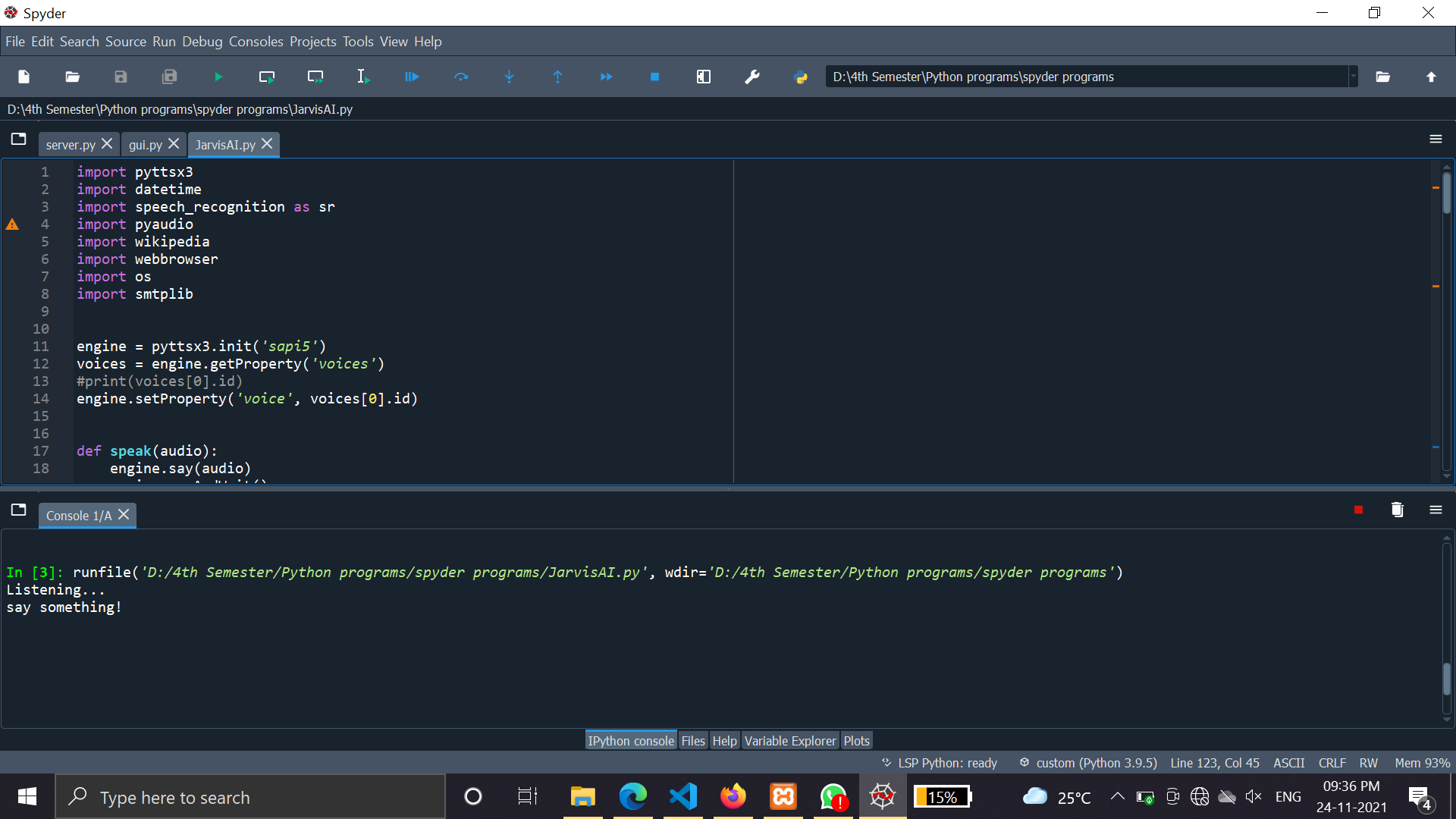Run the current cell
This screenshot has height=819, width=1456.
(267, 77)
